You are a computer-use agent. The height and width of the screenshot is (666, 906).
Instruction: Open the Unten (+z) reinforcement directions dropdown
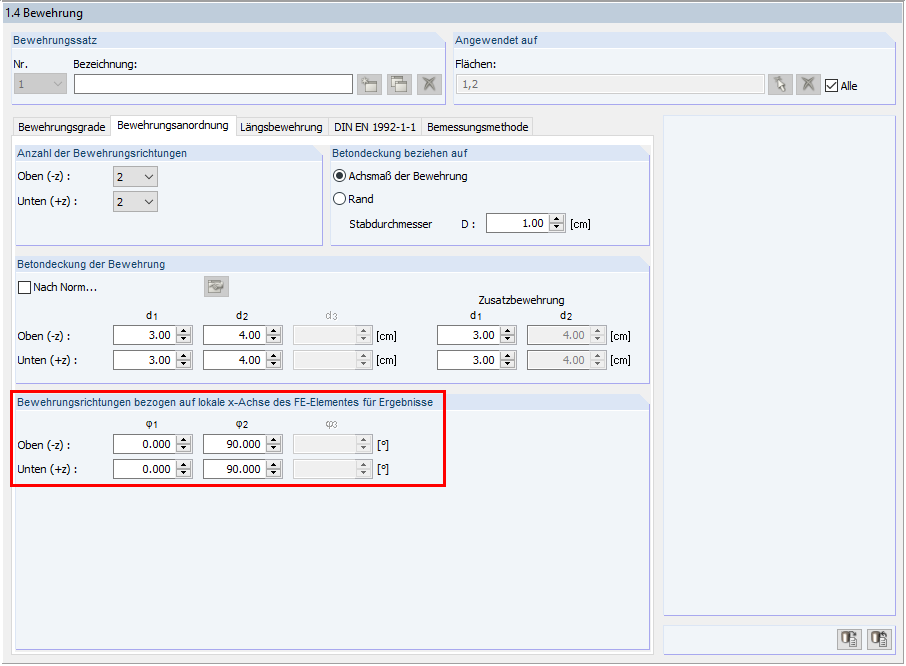pos(146,201)
